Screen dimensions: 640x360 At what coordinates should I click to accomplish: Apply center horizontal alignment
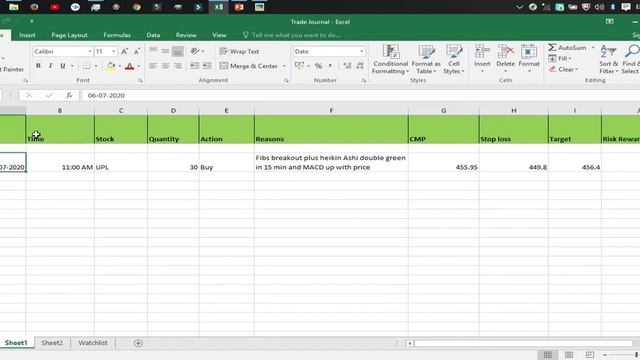(x=165, y=66)
